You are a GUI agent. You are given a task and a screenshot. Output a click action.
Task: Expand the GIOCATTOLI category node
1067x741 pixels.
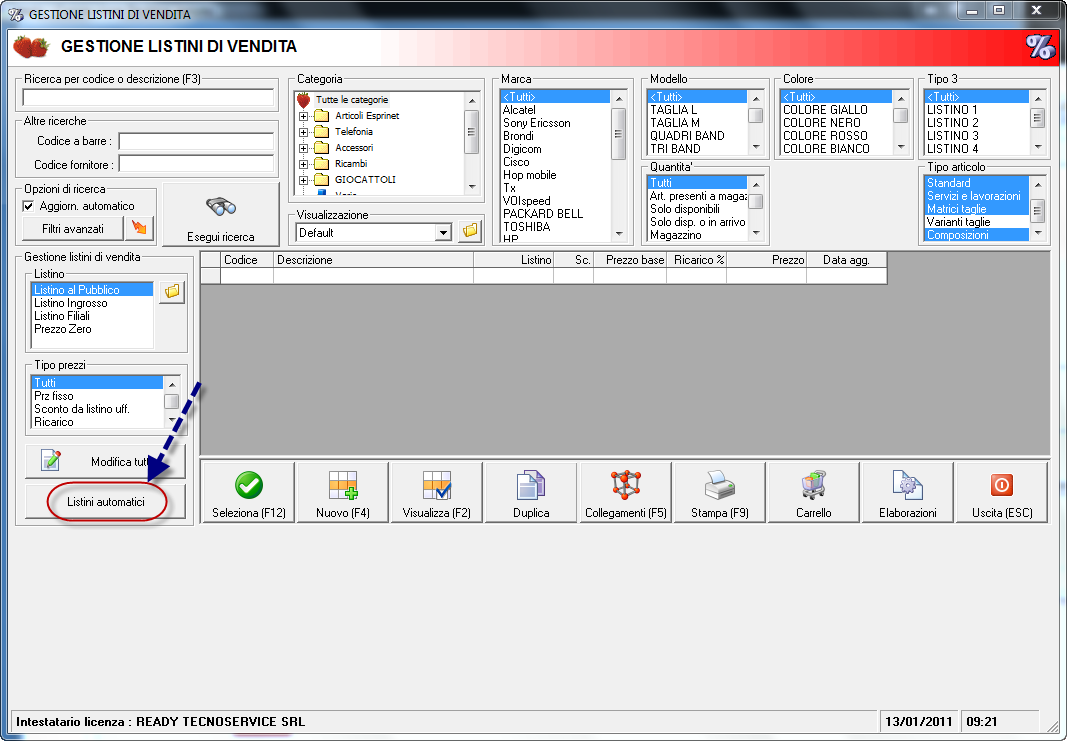coord(303,180)
